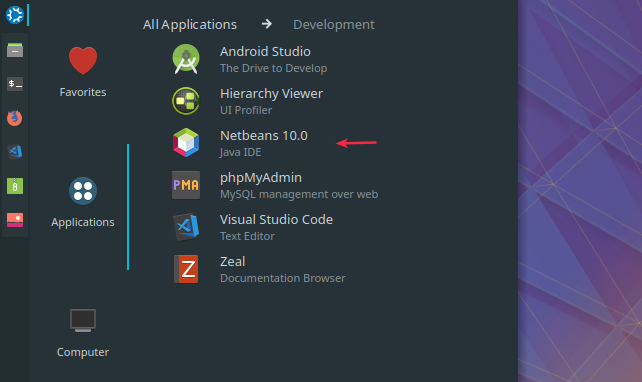Click the green archive manager icon
The image size is (642, 382).
[15, 186]
